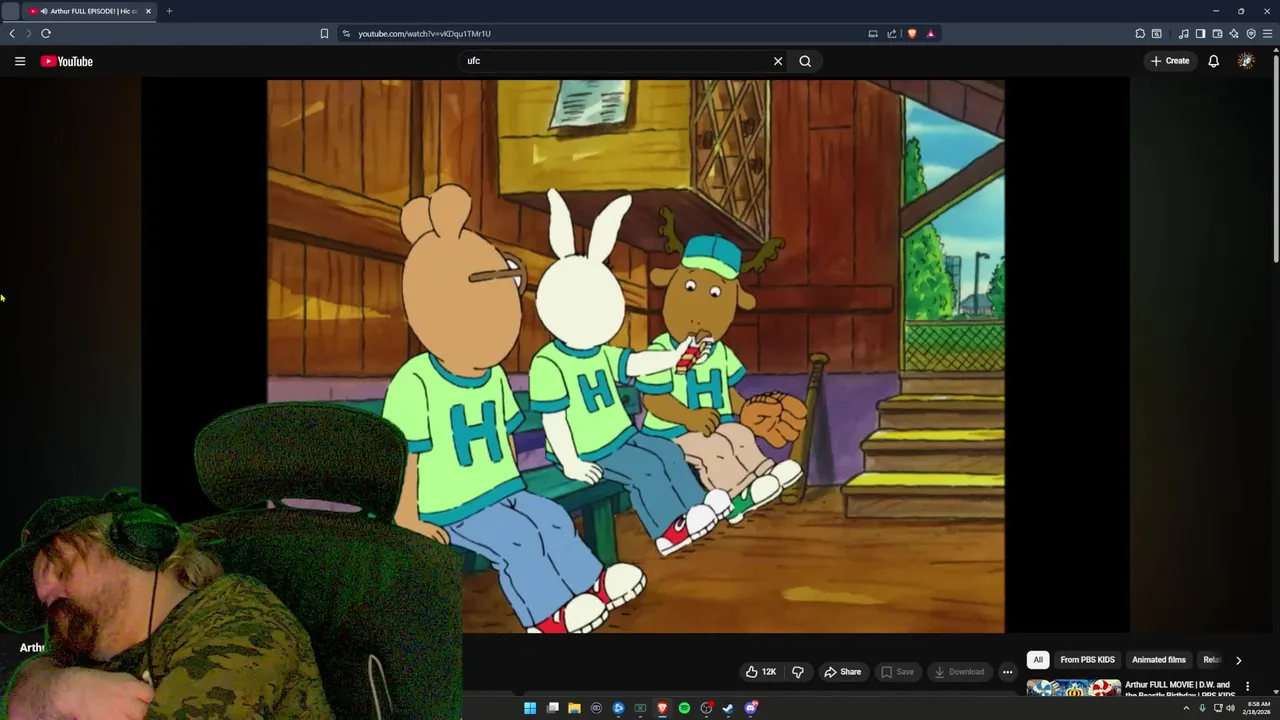Open the Windows Start menu
The height and width of the screenshot is (720, 1280).
tap(530, 708)
